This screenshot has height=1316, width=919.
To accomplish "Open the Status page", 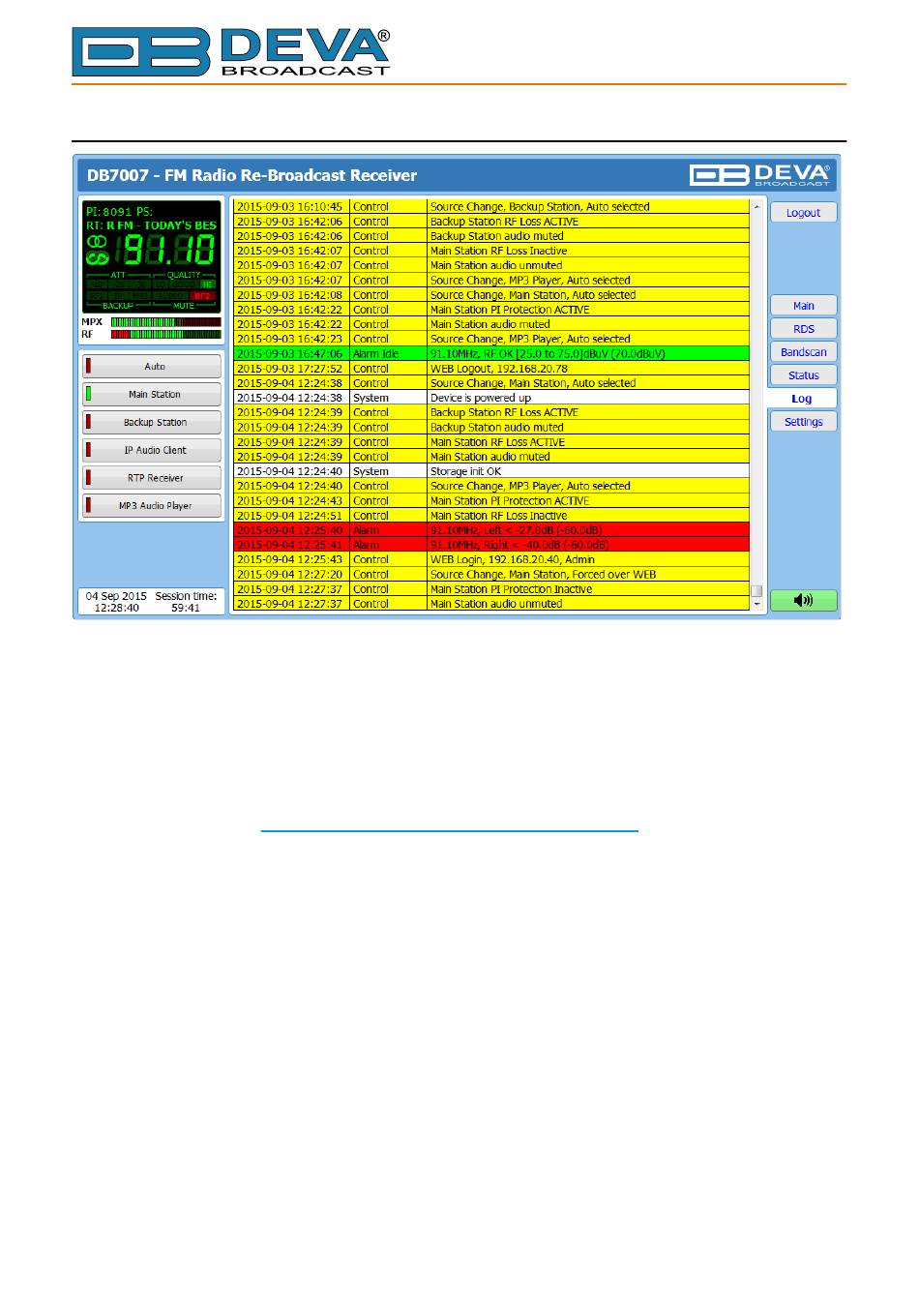I will coord(803,375).
